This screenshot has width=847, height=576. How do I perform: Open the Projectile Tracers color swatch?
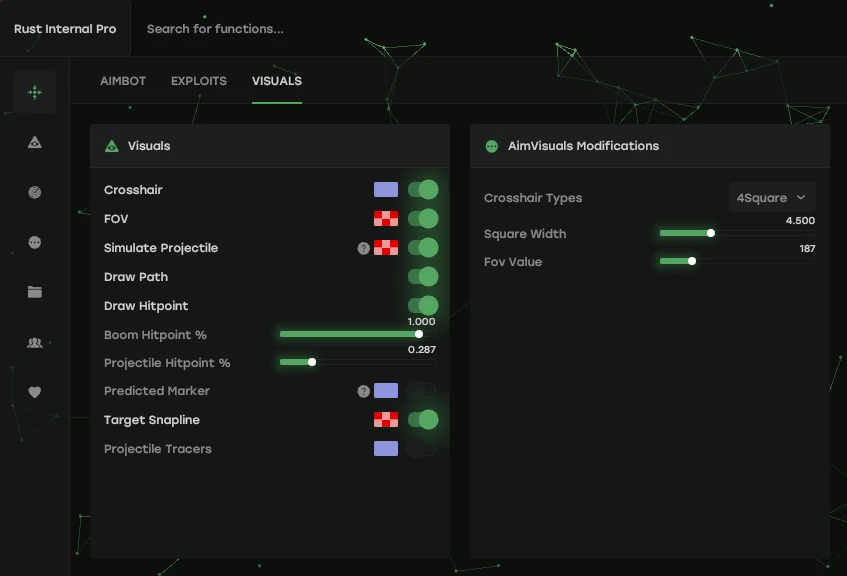click(x=386, y=448)
